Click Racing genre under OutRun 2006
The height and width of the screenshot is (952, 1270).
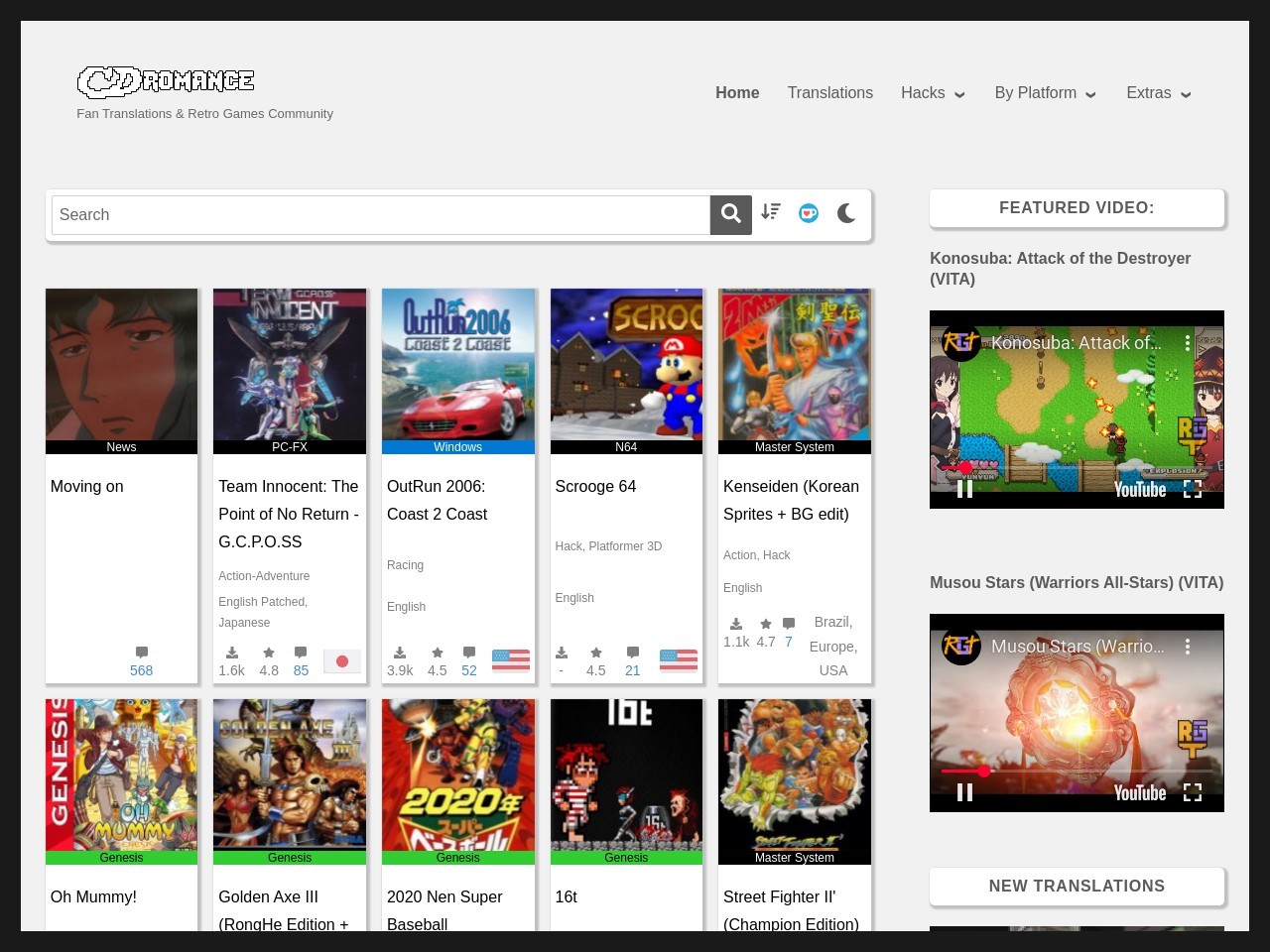point(405,565)
